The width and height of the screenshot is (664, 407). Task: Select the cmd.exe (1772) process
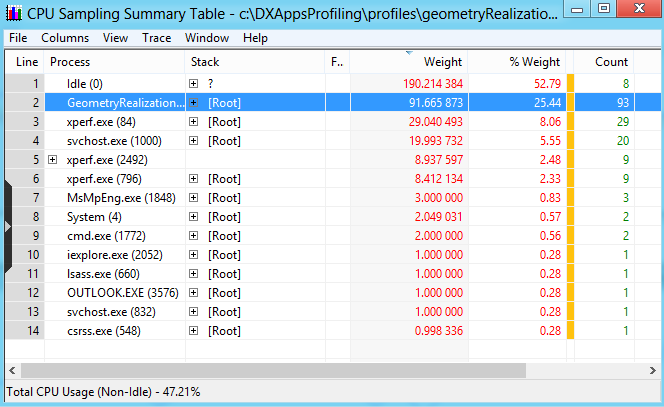[x=106, y=236]
